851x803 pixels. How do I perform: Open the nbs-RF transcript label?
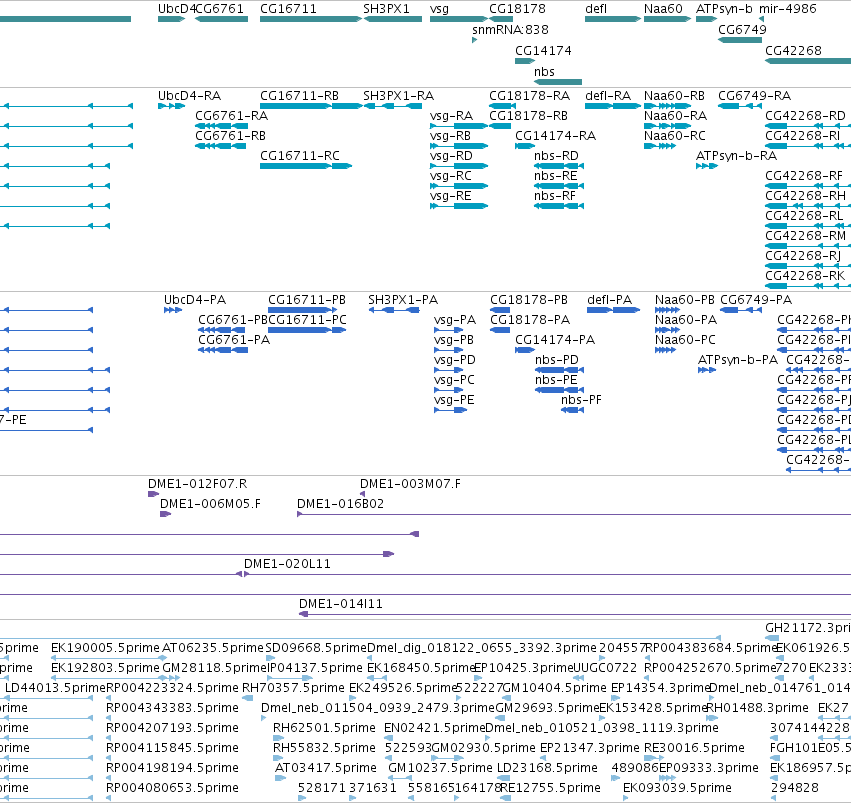click(x=555, y=196)
